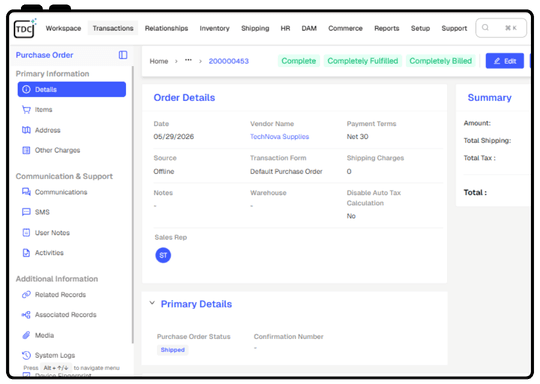This screenshot has width=540, height=384.
Task: Click the System Logs history icon
Action: click(x=26, y=355)
